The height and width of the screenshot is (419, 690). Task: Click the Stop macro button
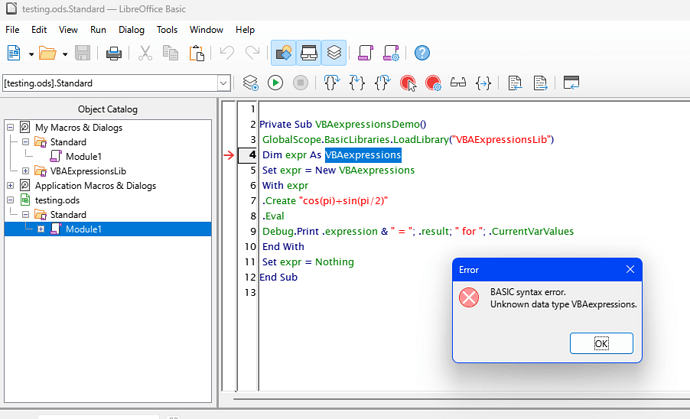pos(301,83)
